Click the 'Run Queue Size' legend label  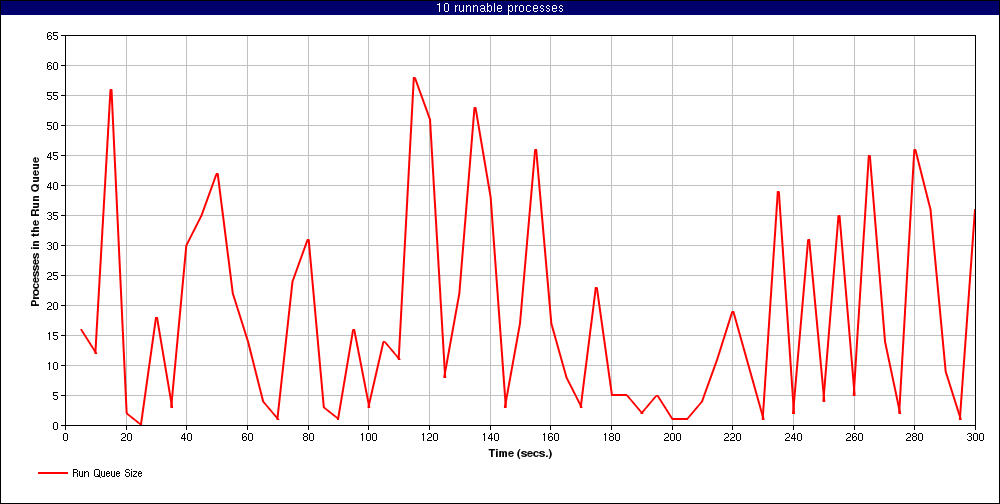tap(107, 473)
